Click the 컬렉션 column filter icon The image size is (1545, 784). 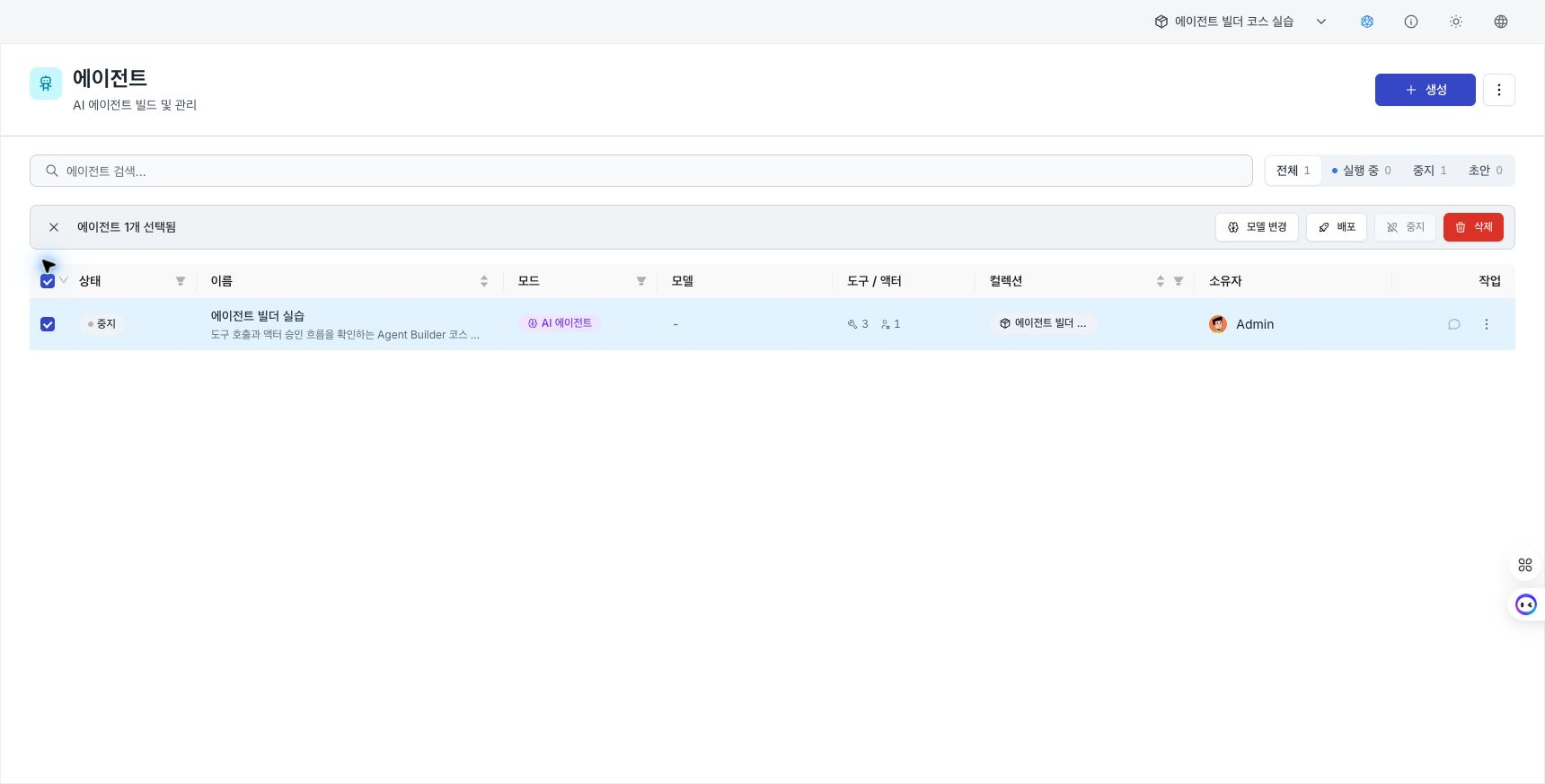coord(1179,281)
